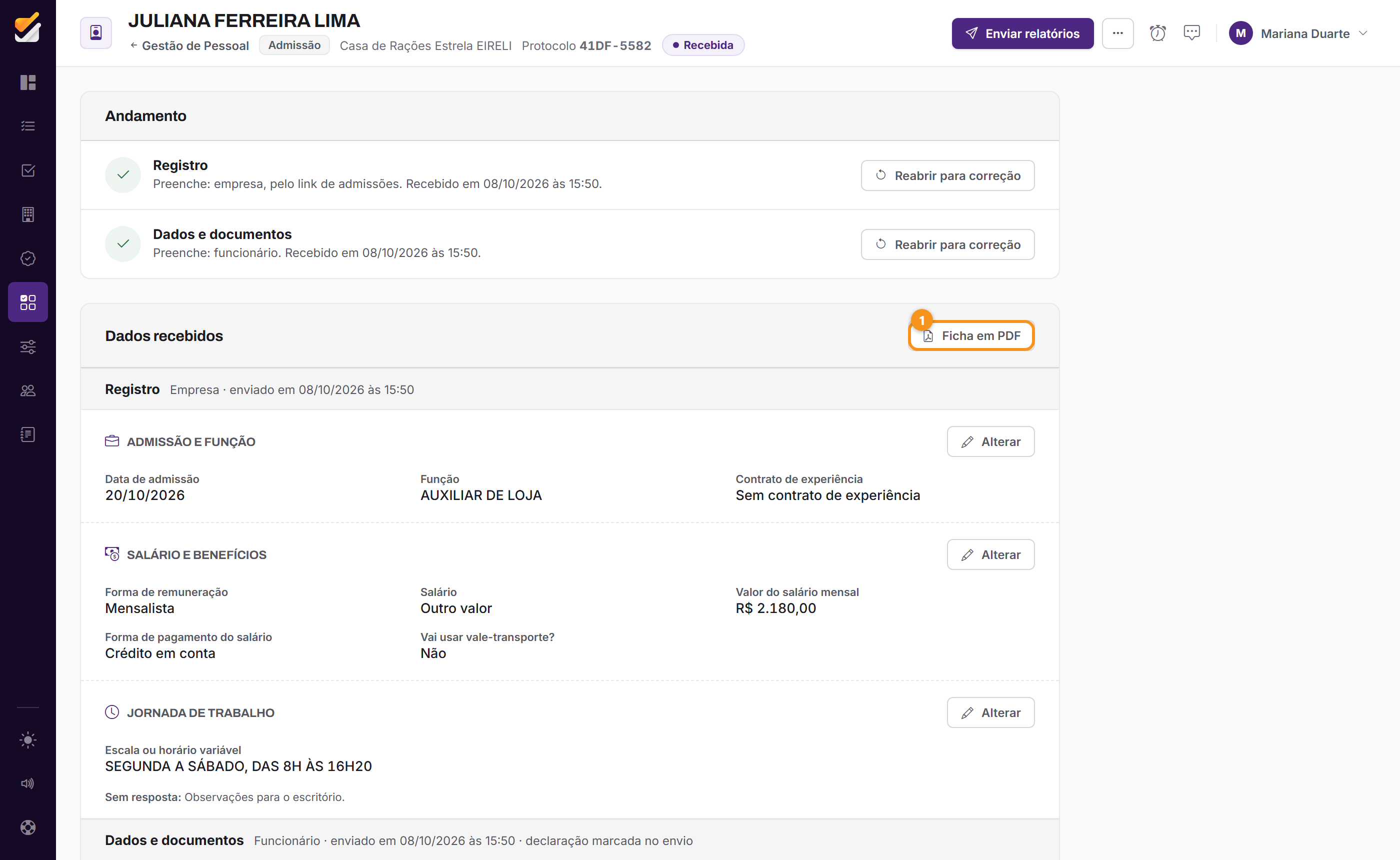Click the employee badge icon beside name

[x=96, y=33]
